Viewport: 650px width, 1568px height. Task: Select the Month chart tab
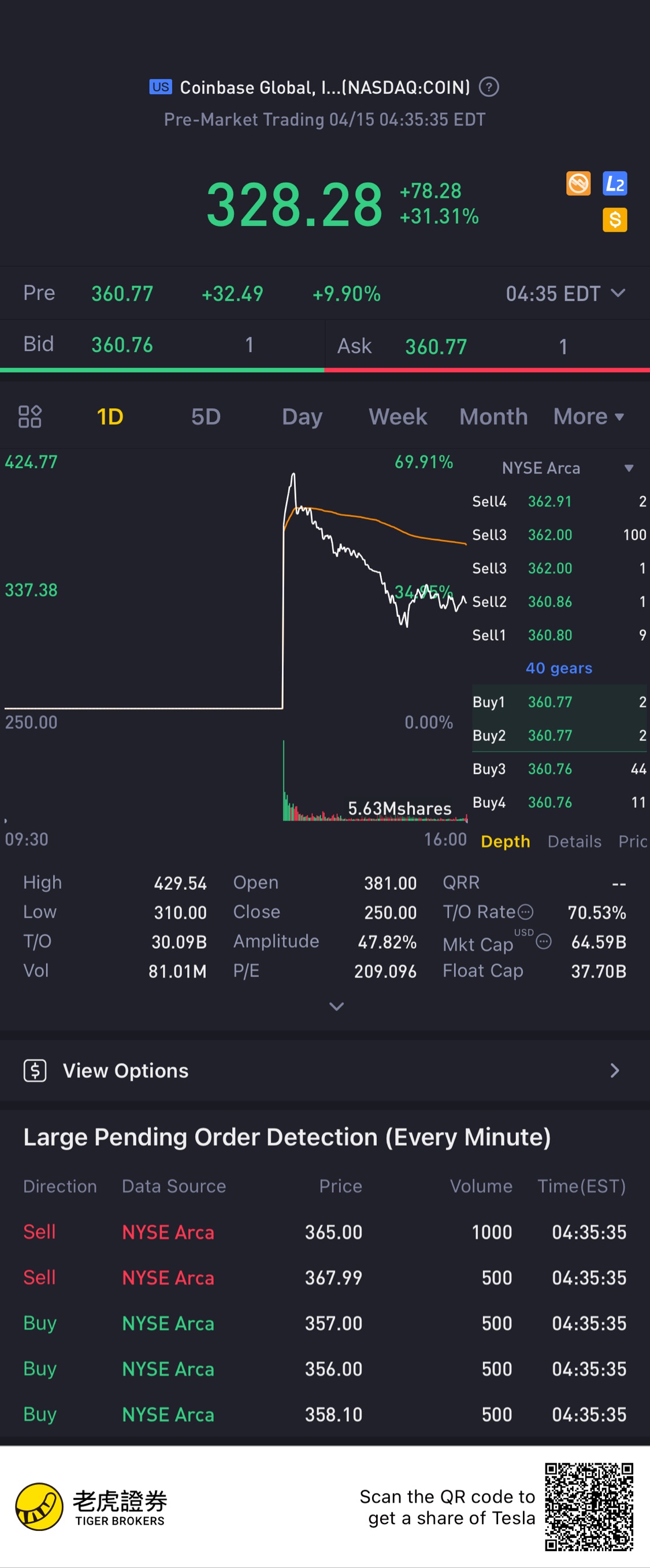click(493, 417)
